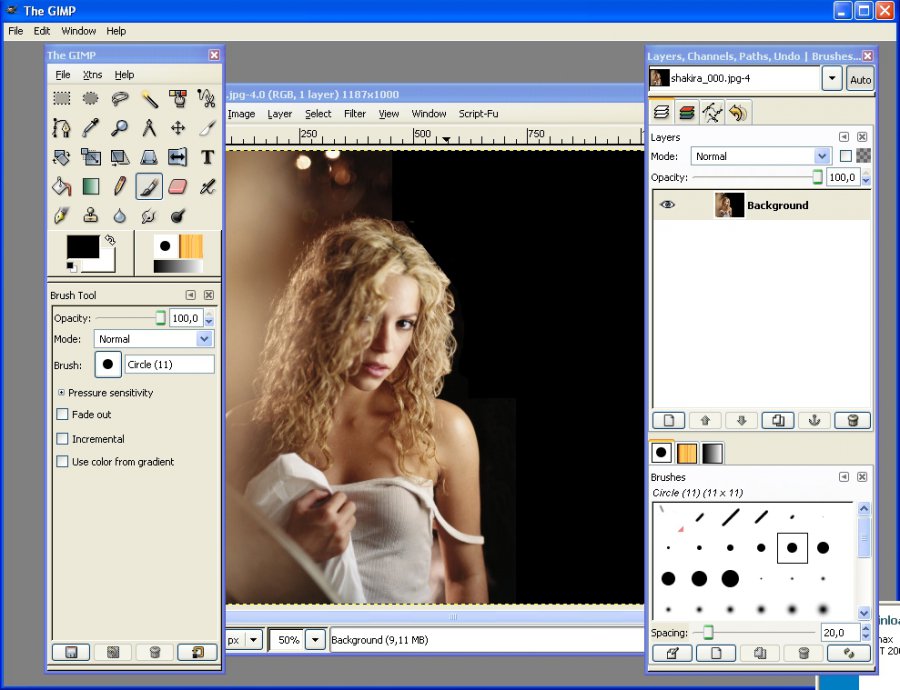
Task: Click the foreground black color swatch
Action: [83, 246]
